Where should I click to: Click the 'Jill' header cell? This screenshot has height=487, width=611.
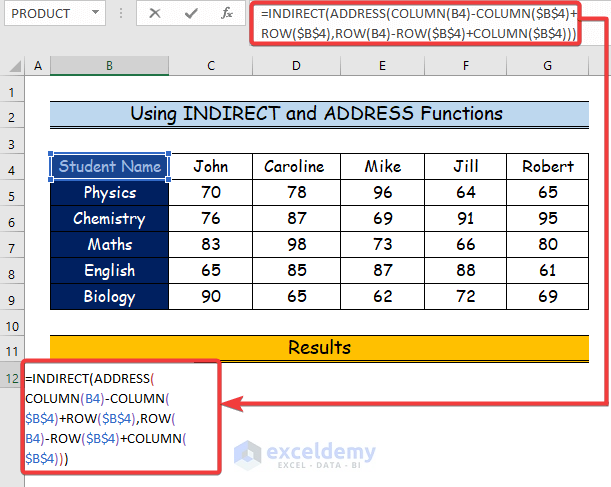[466, 166]
